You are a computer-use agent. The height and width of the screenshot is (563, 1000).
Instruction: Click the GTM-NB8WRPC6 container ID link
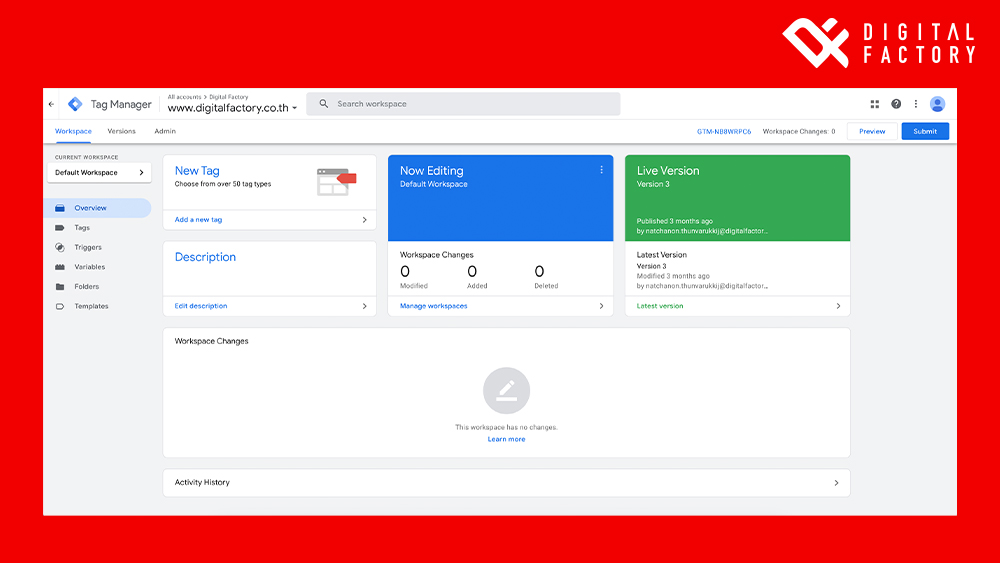724,131
